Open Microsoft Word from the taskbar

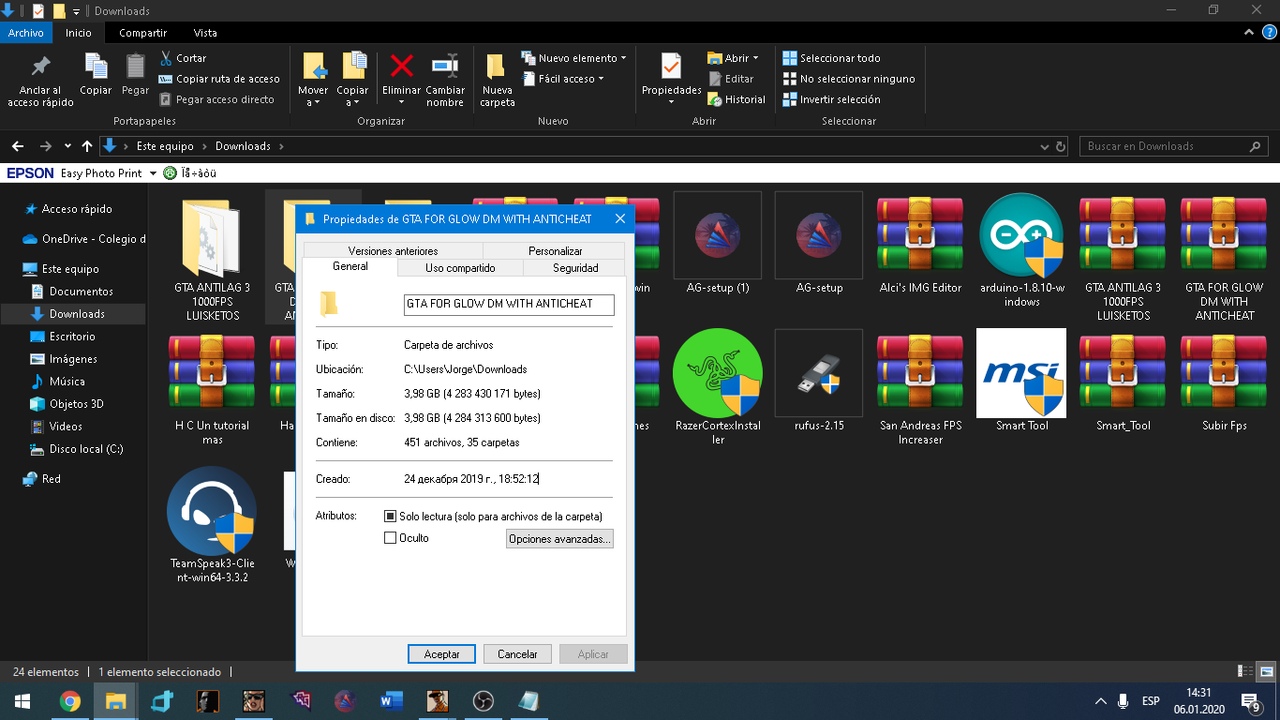coord(391,701)
